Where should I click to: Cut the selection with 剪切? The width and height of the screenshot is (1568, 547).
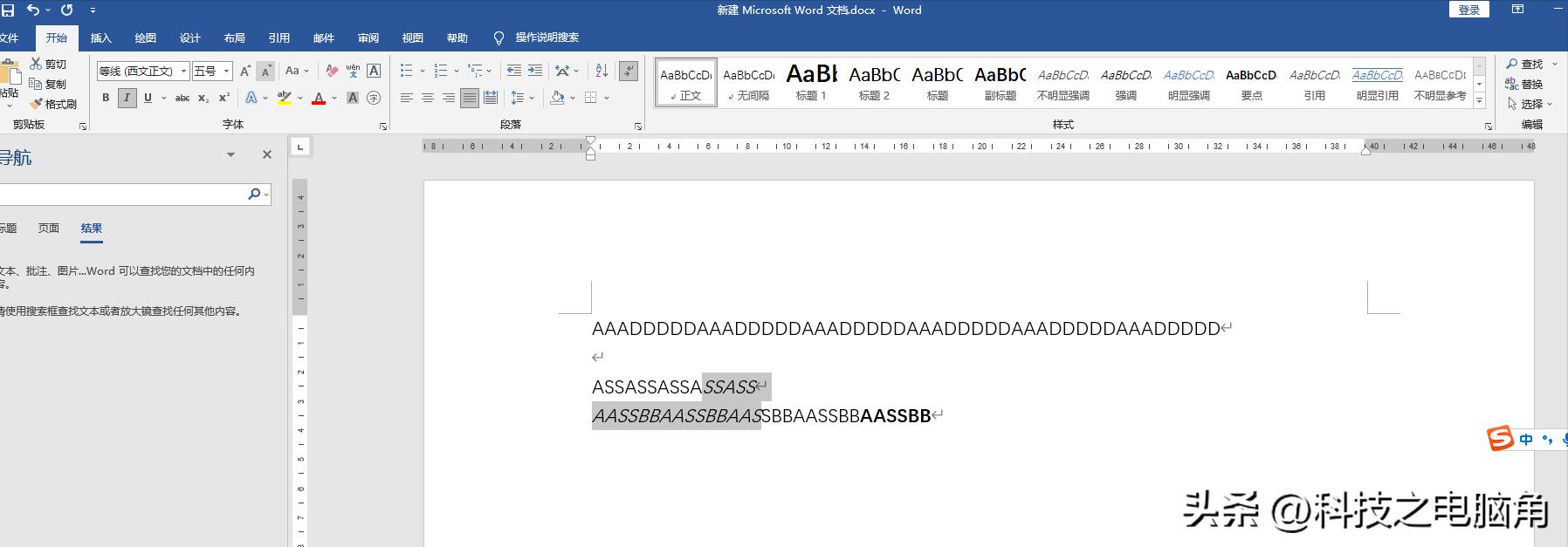(x=49, y=65)
